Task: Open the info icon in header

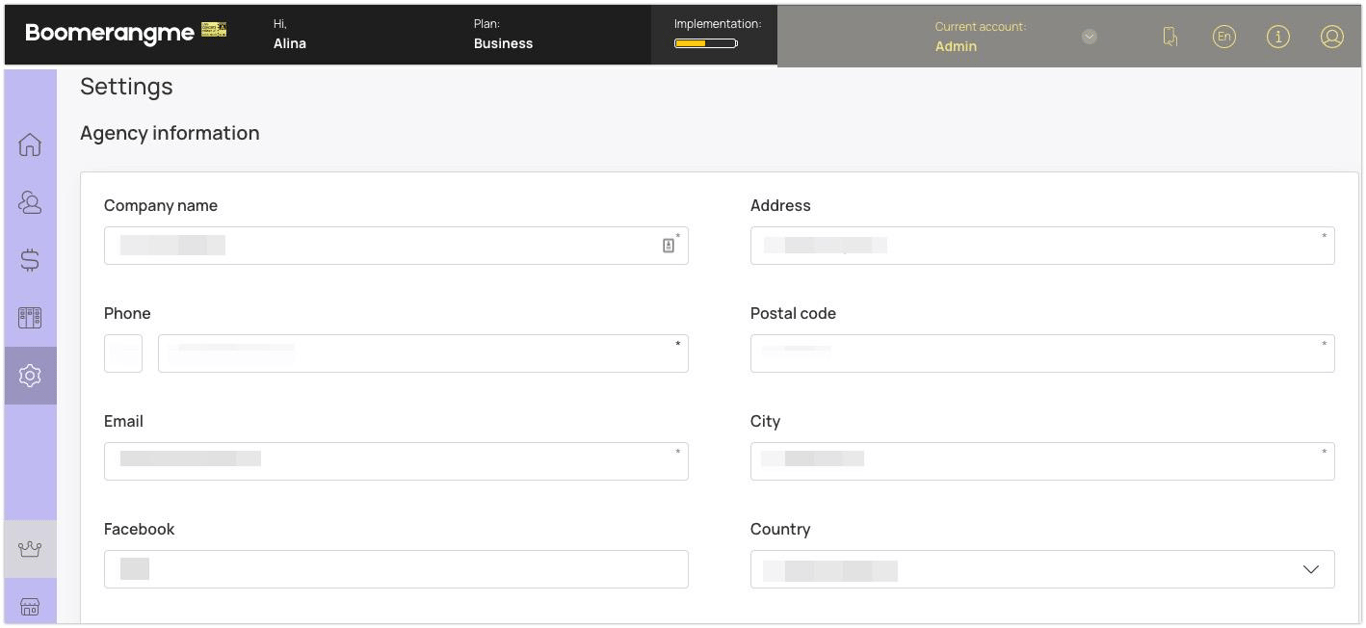Action: 1278,37
